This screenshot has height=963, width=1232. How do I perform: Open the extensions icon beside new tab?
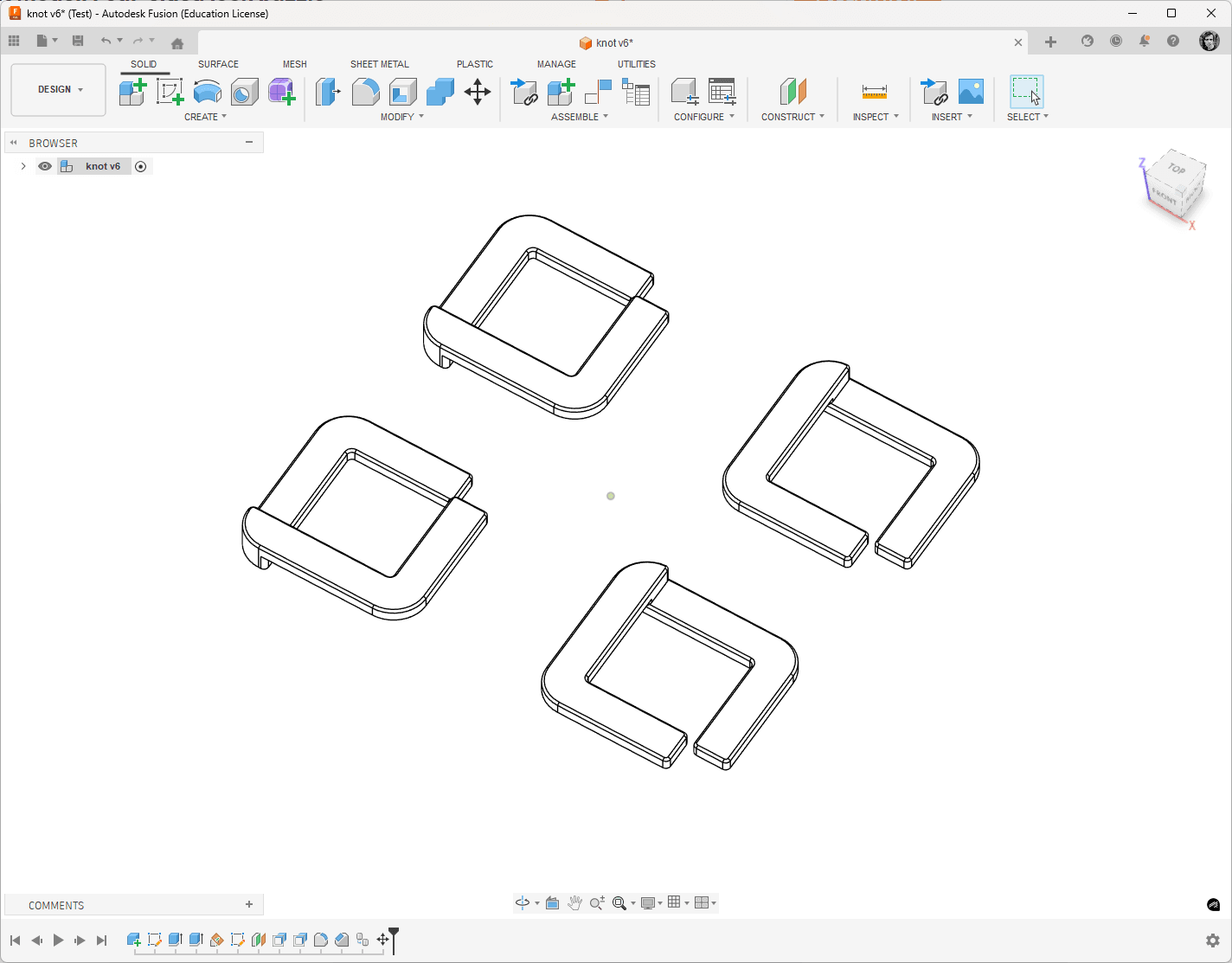[1088, 41]
